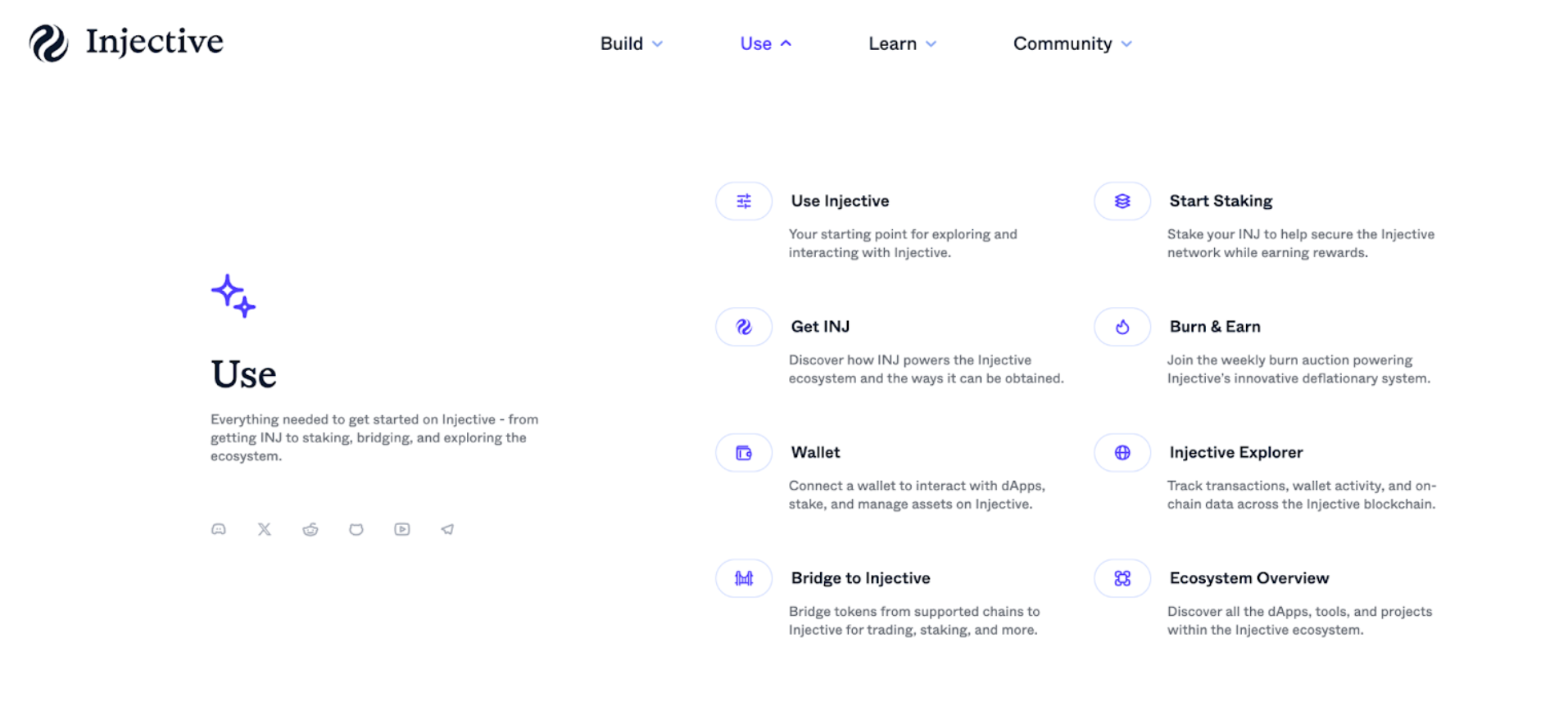Click the Injective logo
Image resolution: width=1568 pixels, height=706 pixels.
click(x=125, y=42)
